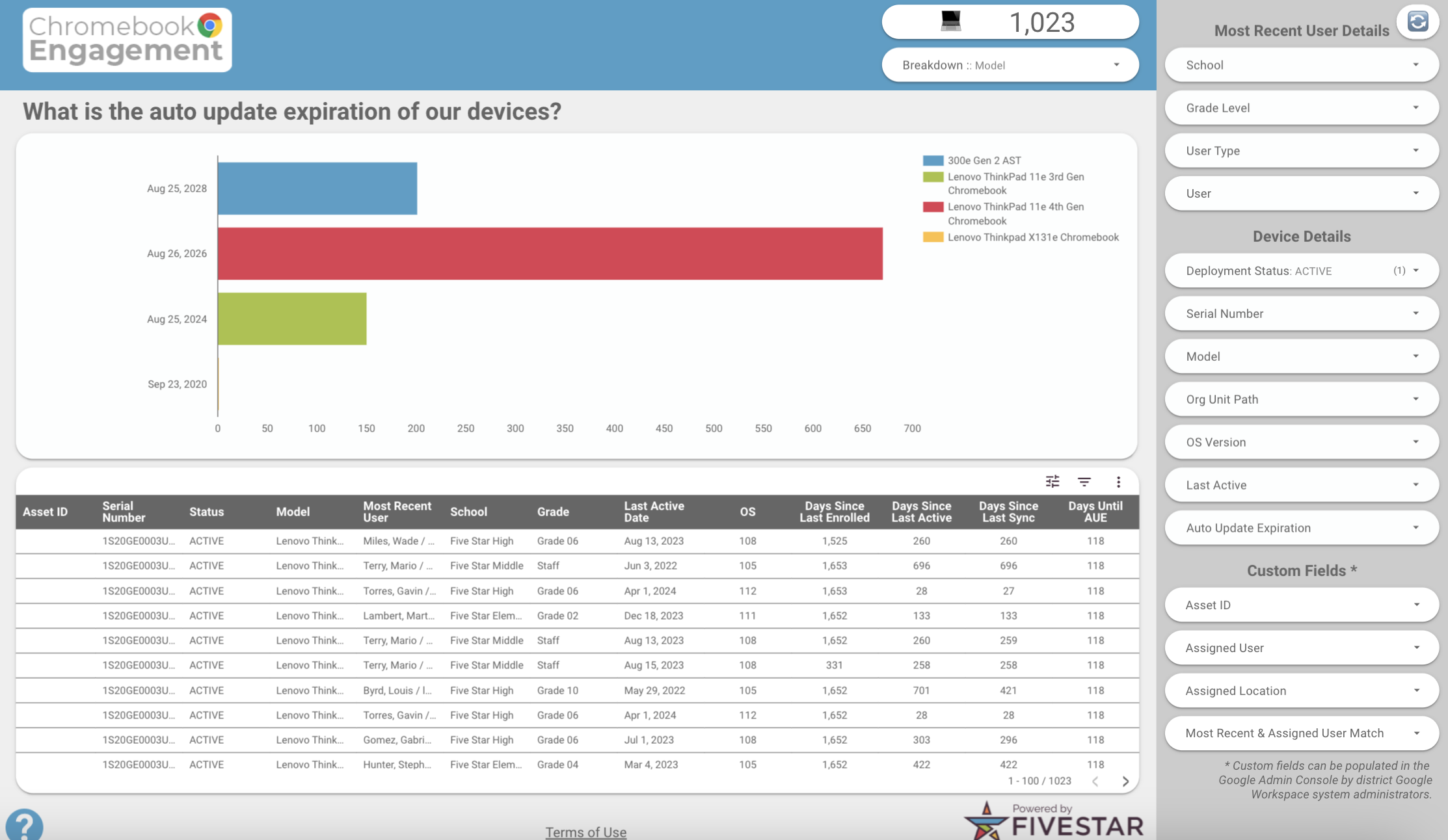The width and height of the screenshot is (1448, 840).
Task: Sort by Grade column header
Action: (x=553, y=512)
